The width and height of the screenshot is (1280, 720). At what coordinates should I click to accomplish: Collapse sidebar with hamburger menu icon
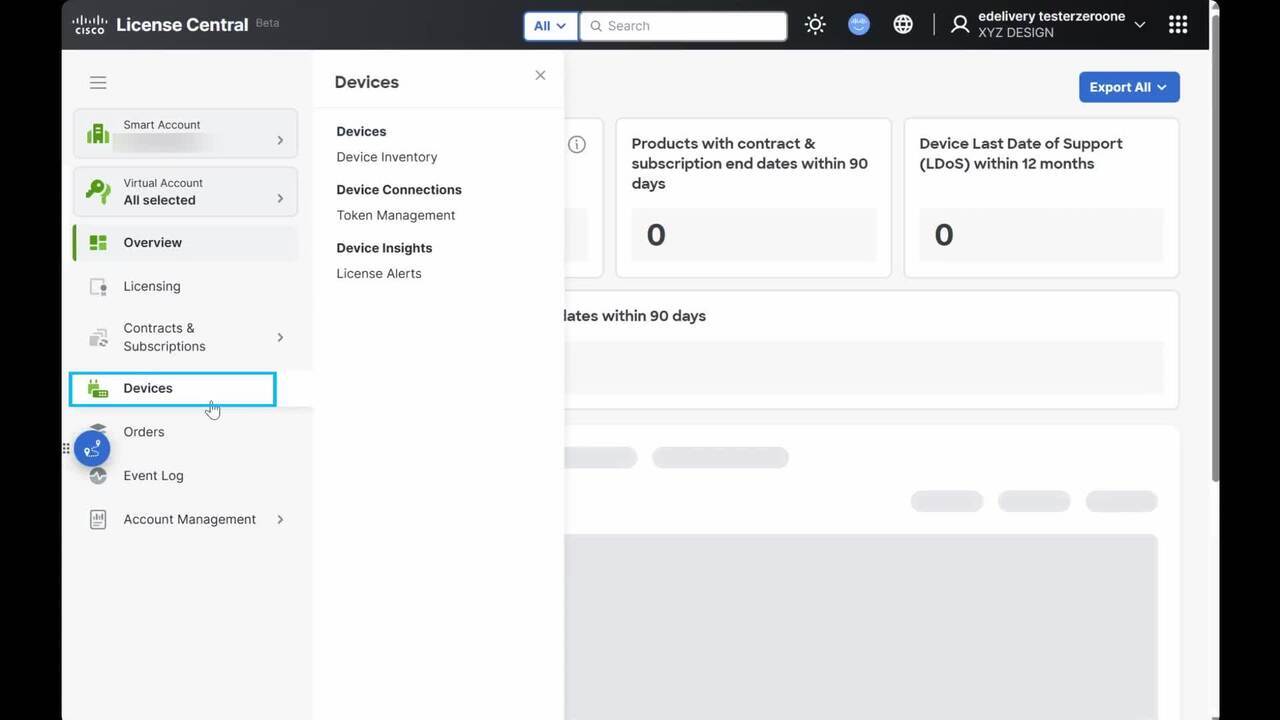[x=98, y=83]
